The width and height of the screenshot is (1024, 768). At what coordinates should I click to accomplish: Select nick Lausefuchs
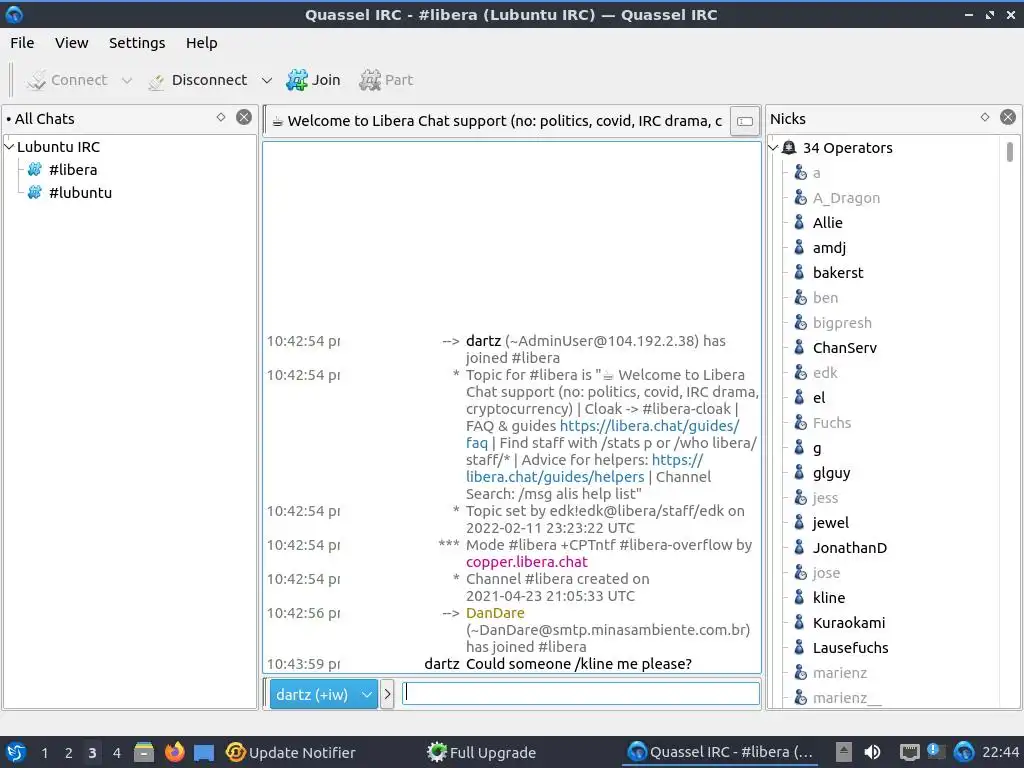coord(850,648)
